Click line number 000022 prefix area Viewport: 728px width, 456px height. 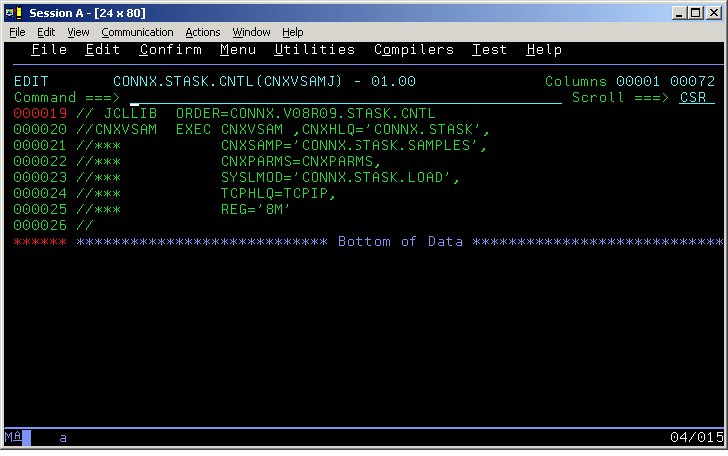[40, 162]
